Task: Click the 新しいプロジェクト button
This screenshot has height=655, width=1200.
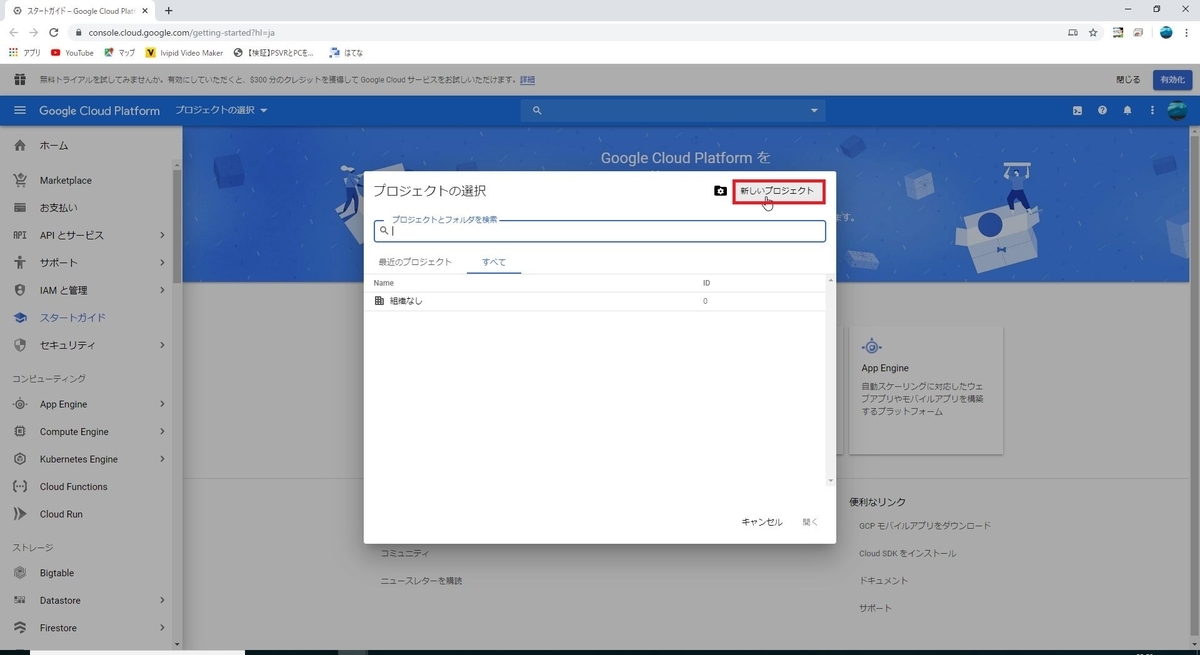Action: point(778,191)
